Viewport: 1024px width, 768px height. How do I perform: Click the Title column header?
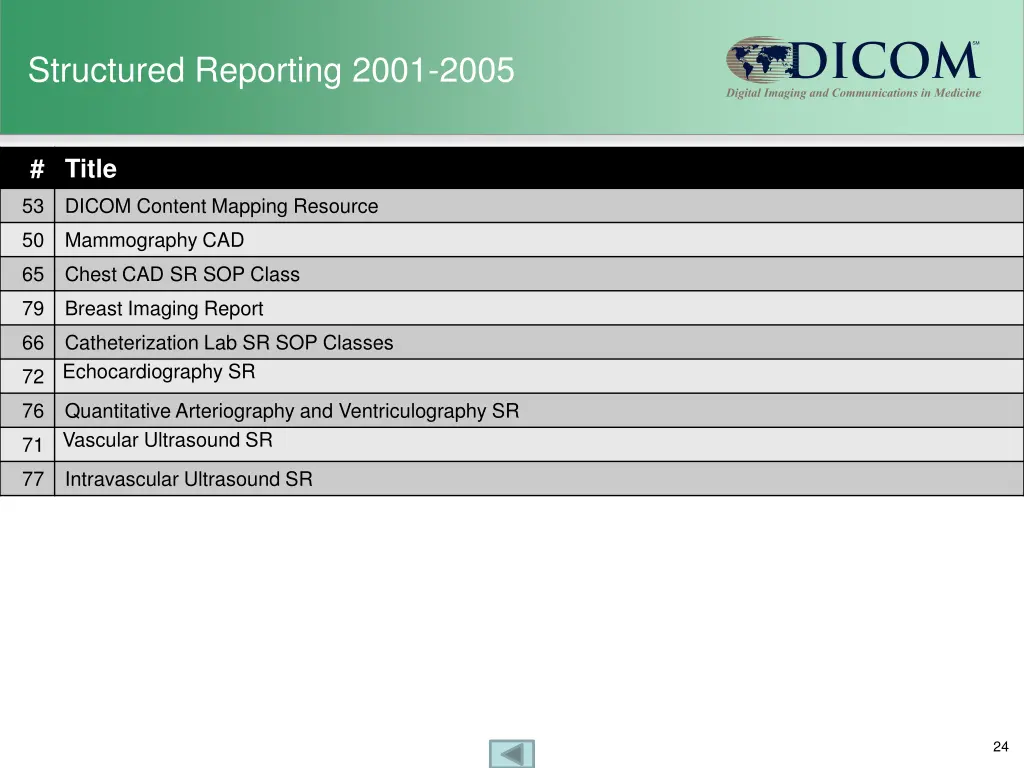click(91, 169)
